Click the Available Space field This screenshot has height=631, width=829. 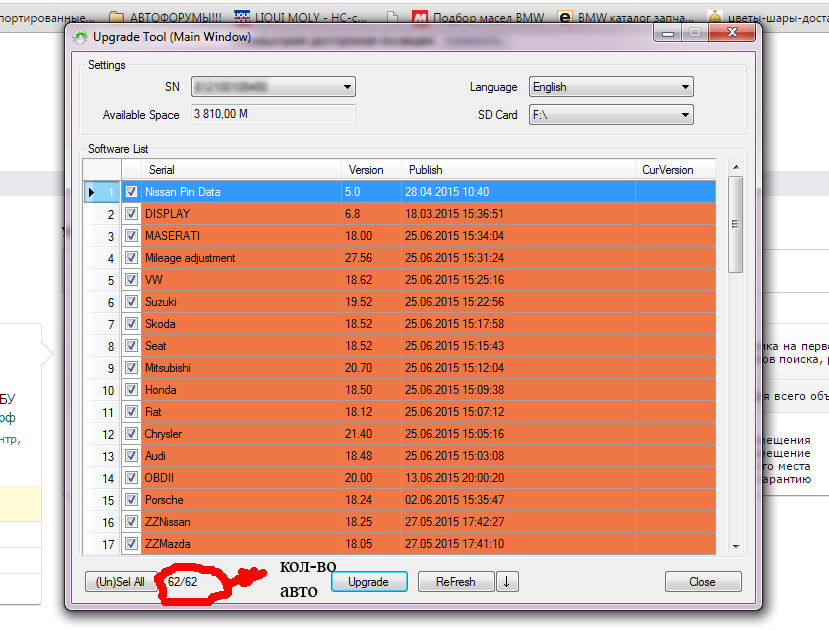pyautogui.click(x=273, y=114)
